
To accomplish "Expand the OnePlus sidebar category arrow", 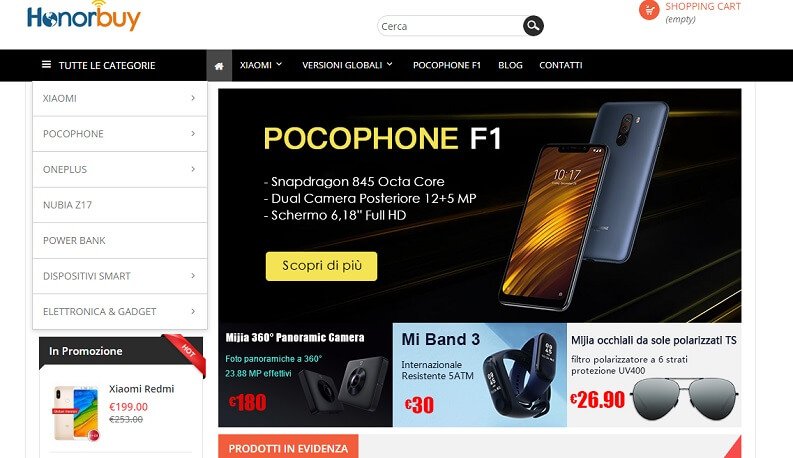I will coord(193,169).
